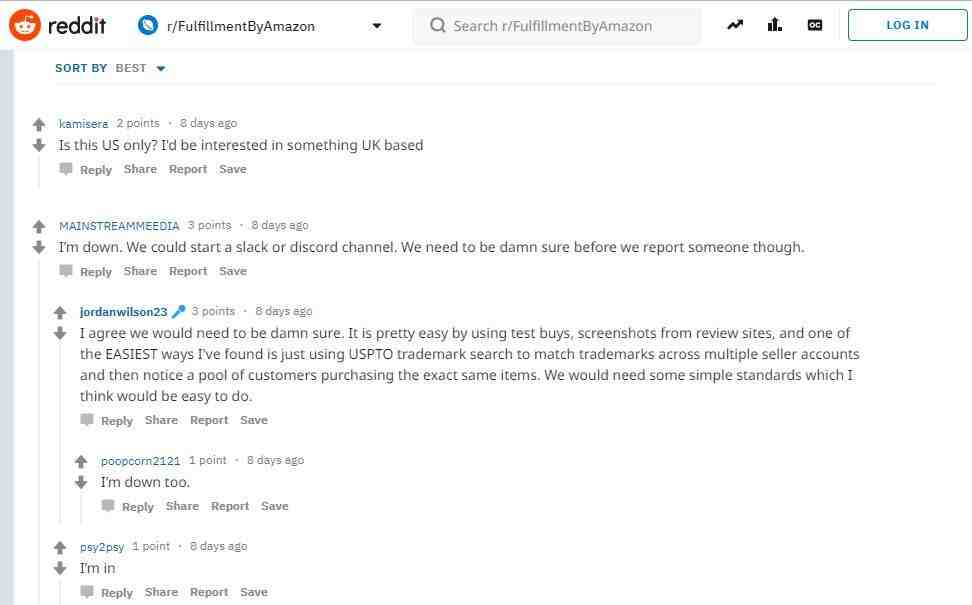The image size is (972, 605).
Task: Click the speech bubble icon under kamisera's comment
Action: [x=66, y=169]
